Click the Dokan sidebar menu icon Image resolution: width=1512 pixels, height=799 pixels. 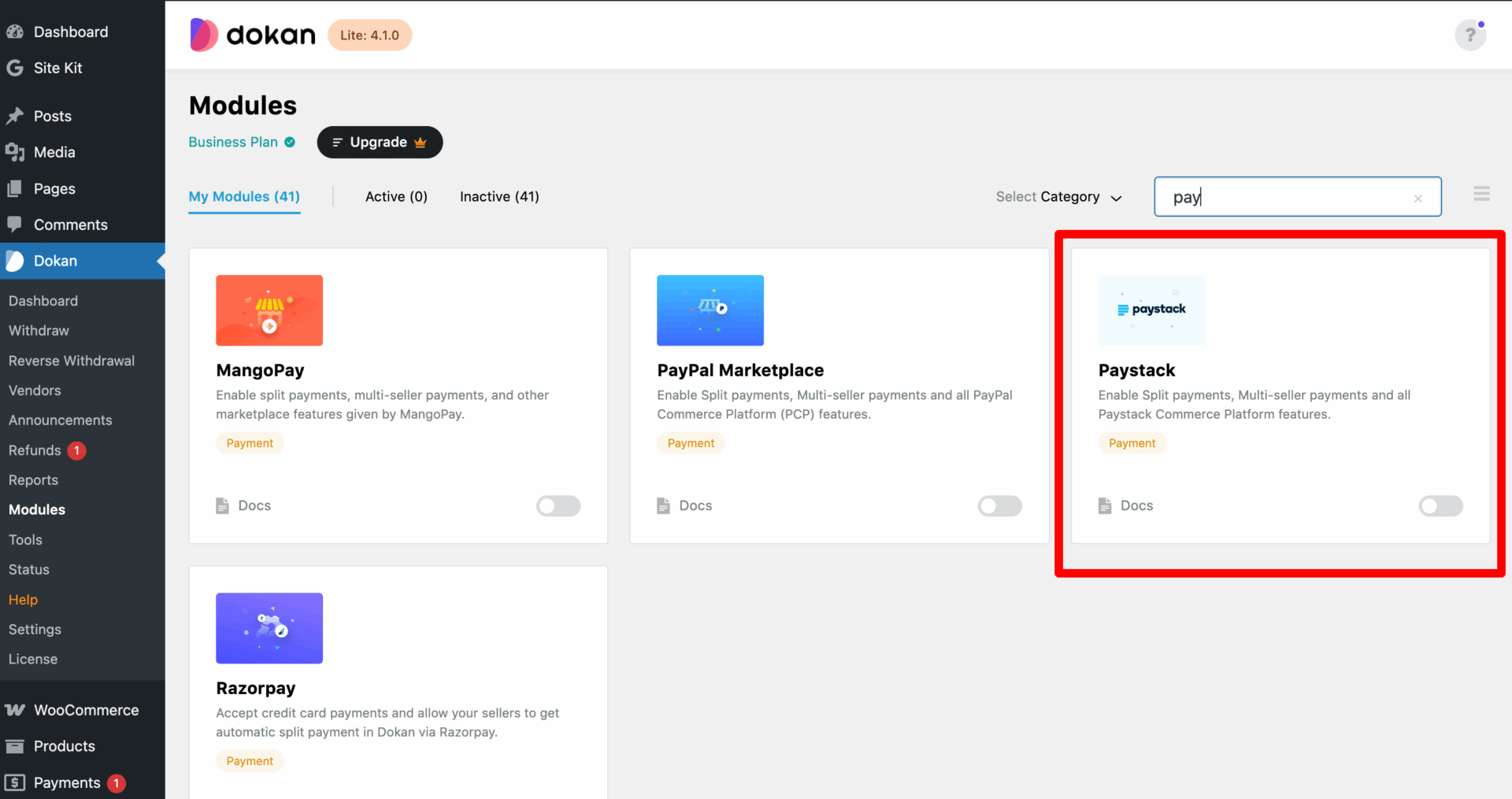point(15,261)
